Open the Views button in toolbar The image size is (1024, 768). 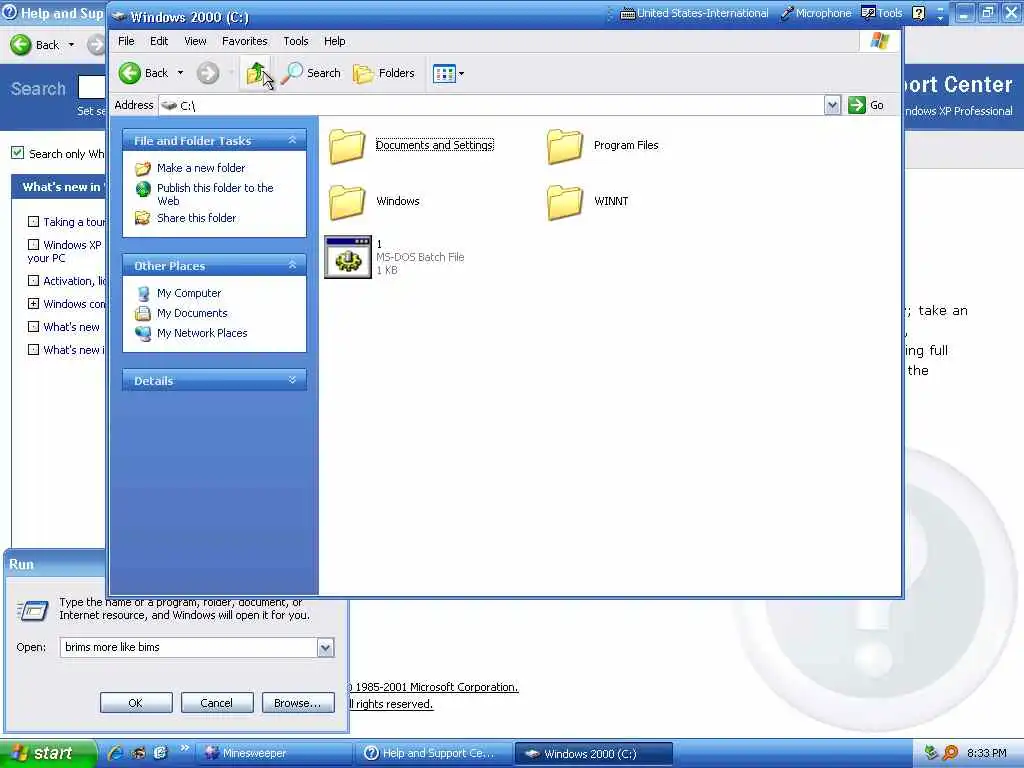(444, 74)
